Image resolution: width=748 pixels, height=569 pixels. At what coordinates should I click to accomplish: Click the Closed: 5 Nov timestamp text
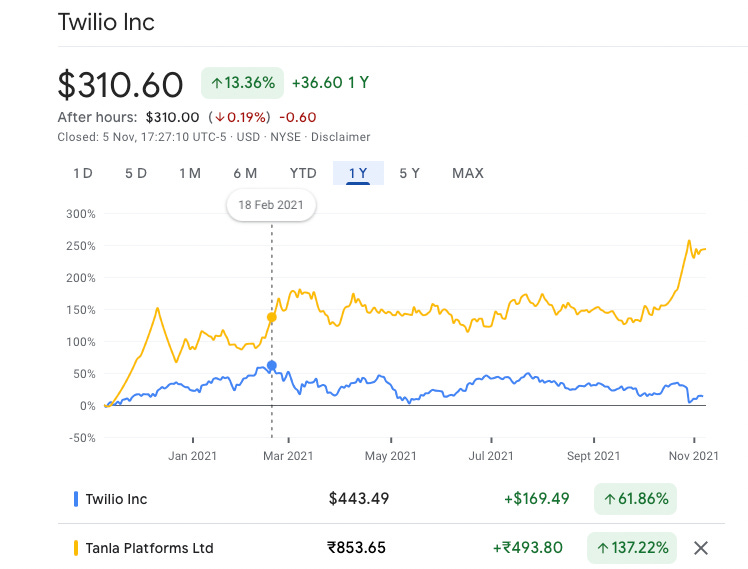(142, 137)
